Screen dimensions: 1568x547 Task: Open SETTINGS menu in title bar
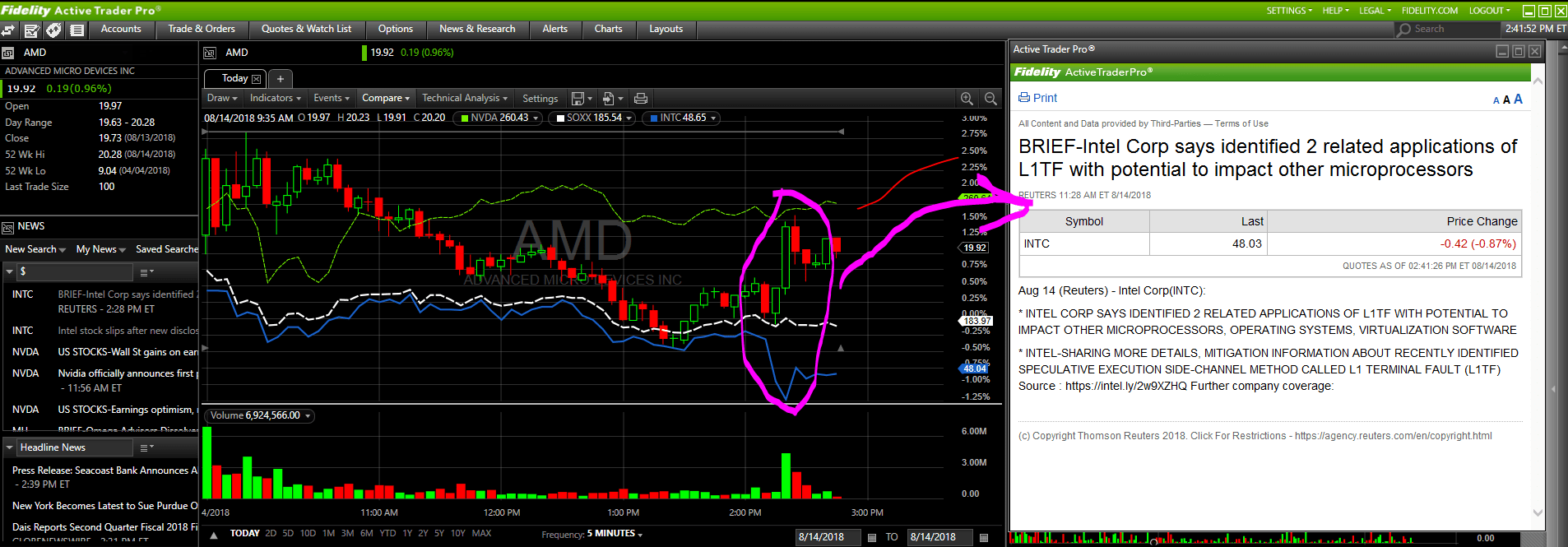(x=1289, y=11)
